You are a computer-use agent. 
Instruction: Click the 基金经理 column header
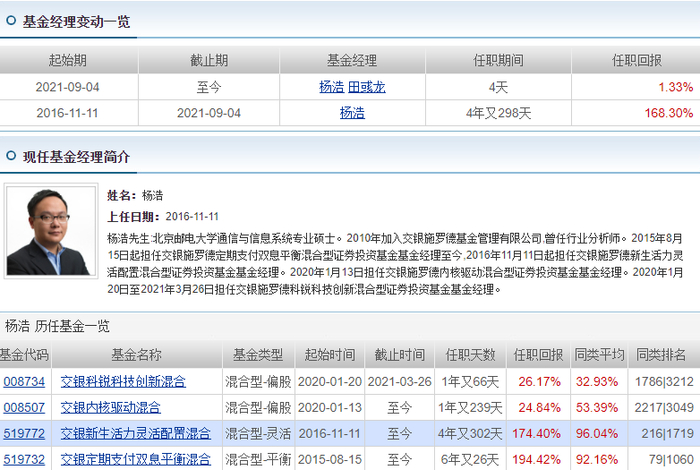352,60
